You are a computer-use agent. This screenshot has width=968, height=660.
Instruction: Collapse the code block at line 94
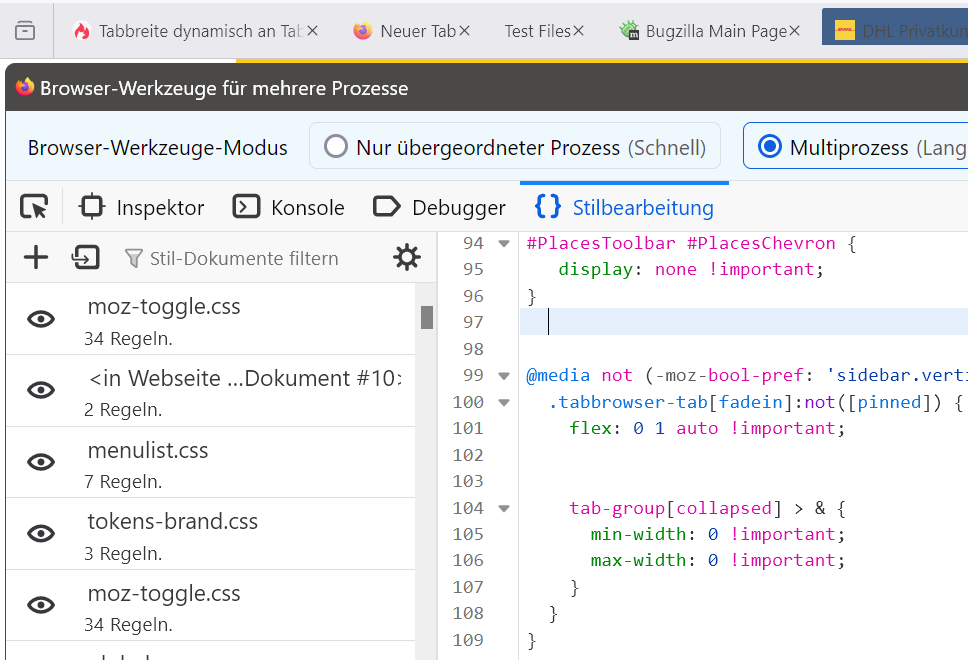pyautogui.click(x=504, y=244)
